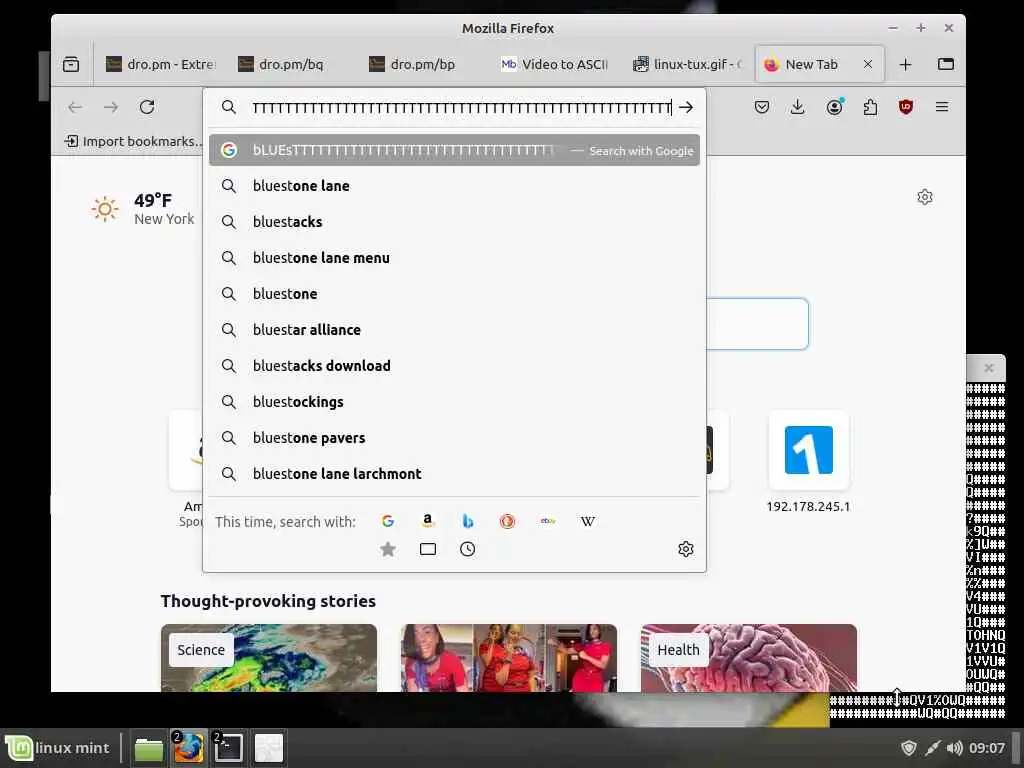Switch to the dro.pm - Extre tab
Screen dimensions: 1024x768
click(x=161, y=64)
